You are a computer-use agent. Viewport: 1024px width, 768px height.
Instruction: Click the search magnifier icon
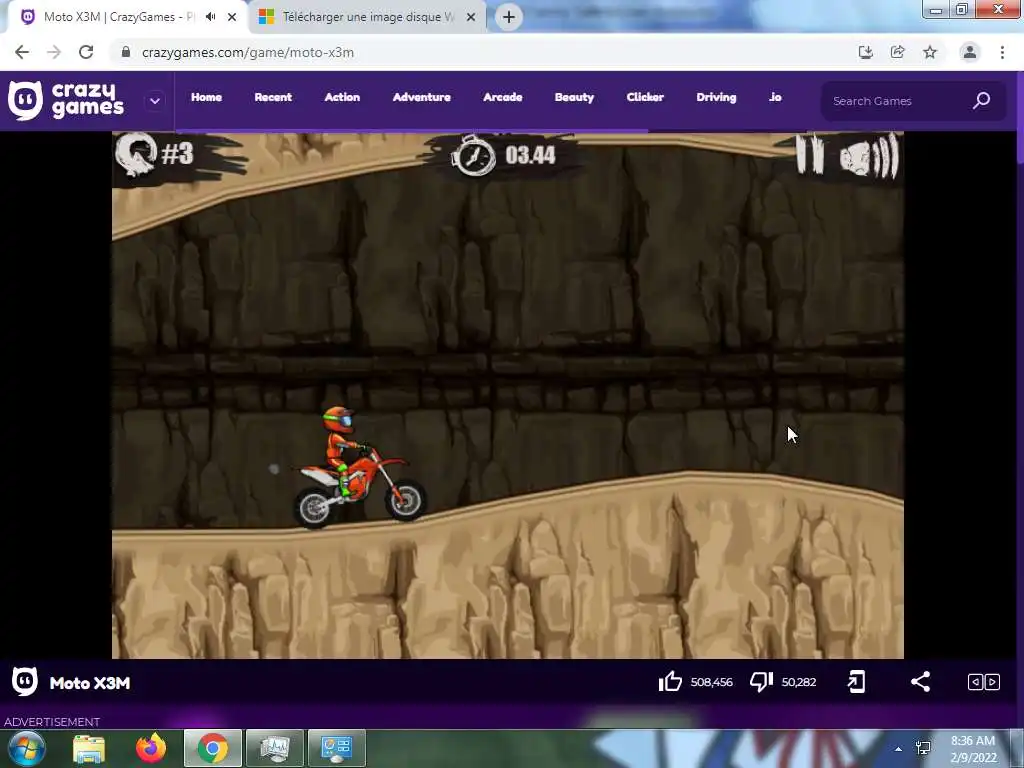(981, 101)
